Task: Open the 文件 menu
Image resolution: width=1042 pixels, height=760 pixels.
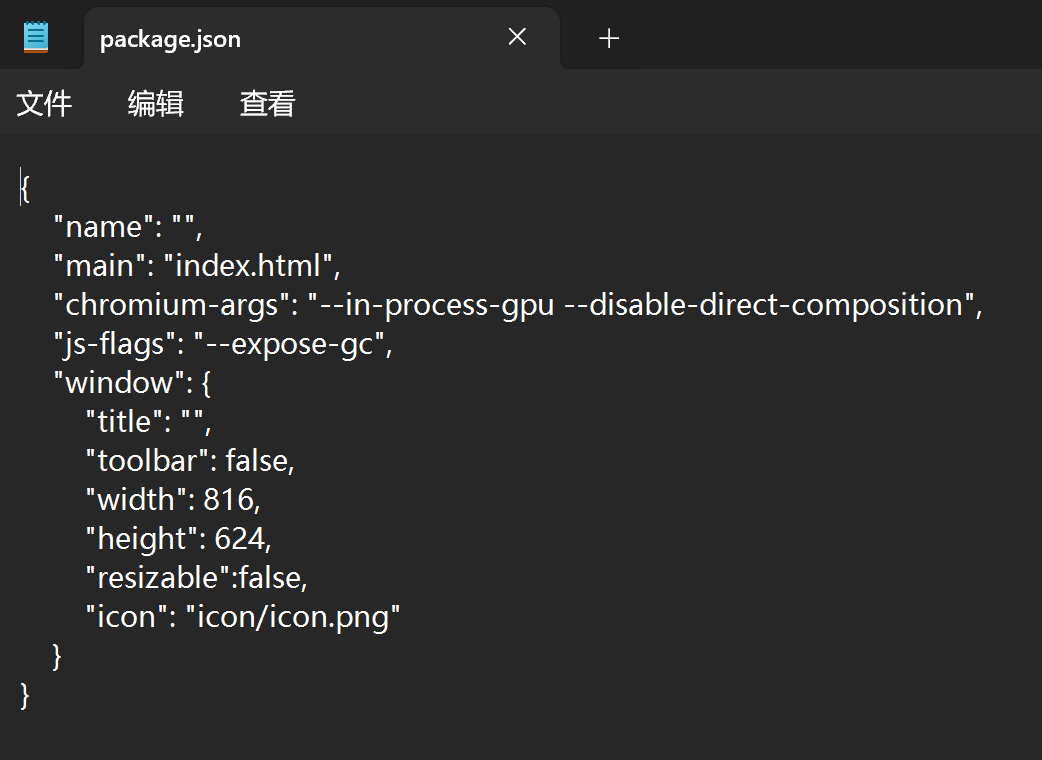Action: 44,104
